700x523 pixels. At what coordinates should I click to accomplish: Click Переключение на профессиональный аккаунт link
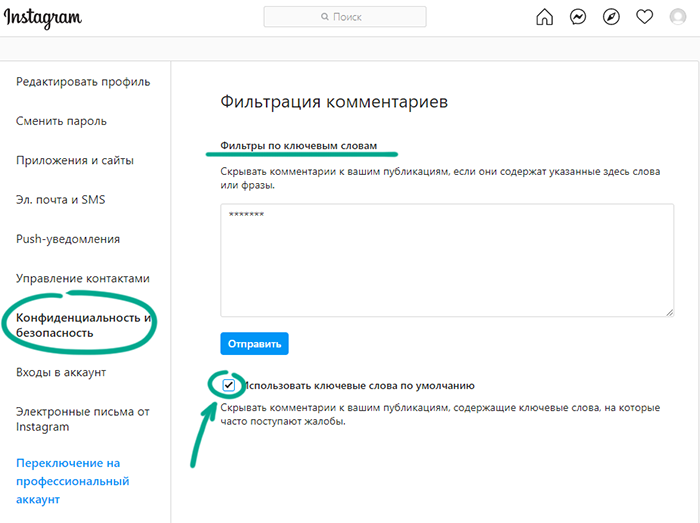(73, 481)
